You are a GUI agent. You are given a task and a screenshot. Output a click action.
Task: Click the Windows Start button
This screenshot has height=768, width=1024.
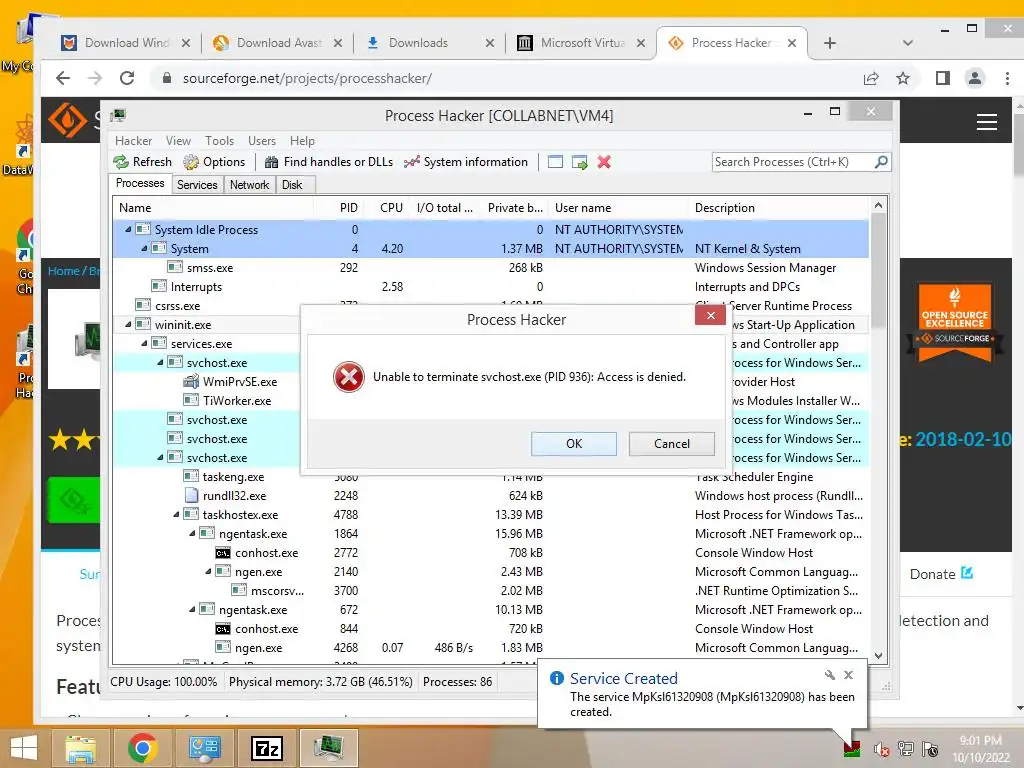tap(24, 748)
